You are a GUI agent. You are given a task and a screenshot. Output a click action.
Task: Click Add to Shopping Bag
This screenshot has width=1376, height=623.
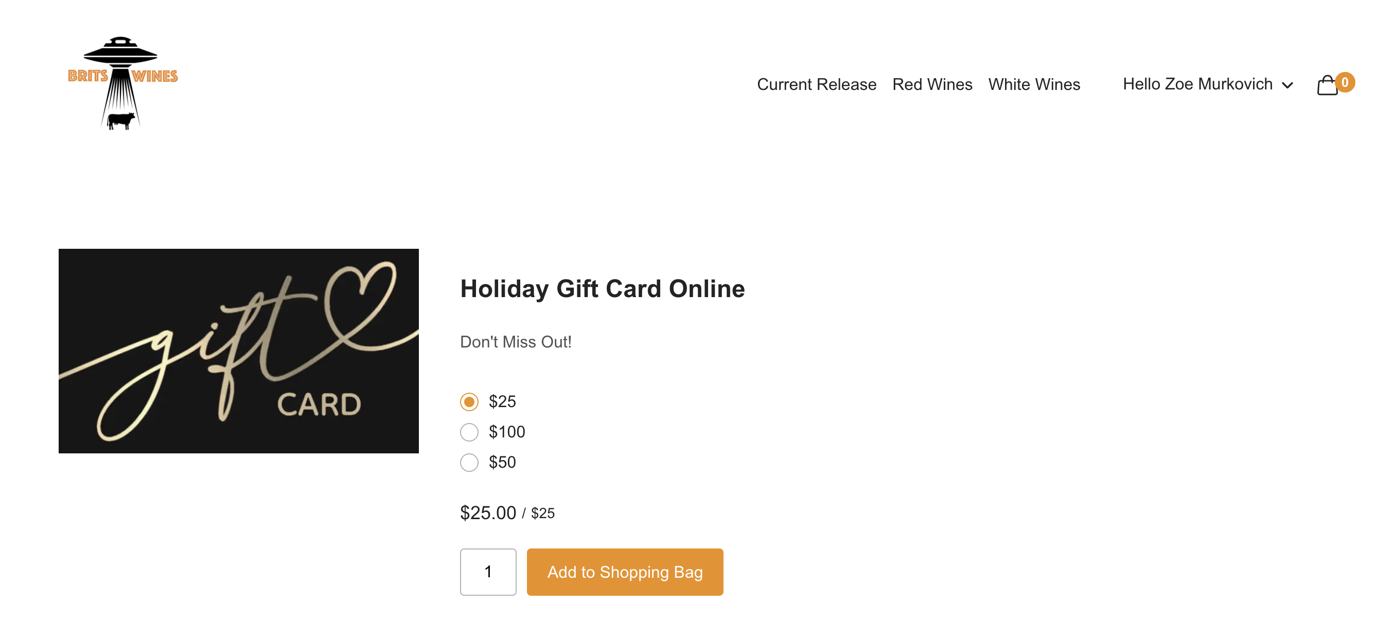(625, 571)
